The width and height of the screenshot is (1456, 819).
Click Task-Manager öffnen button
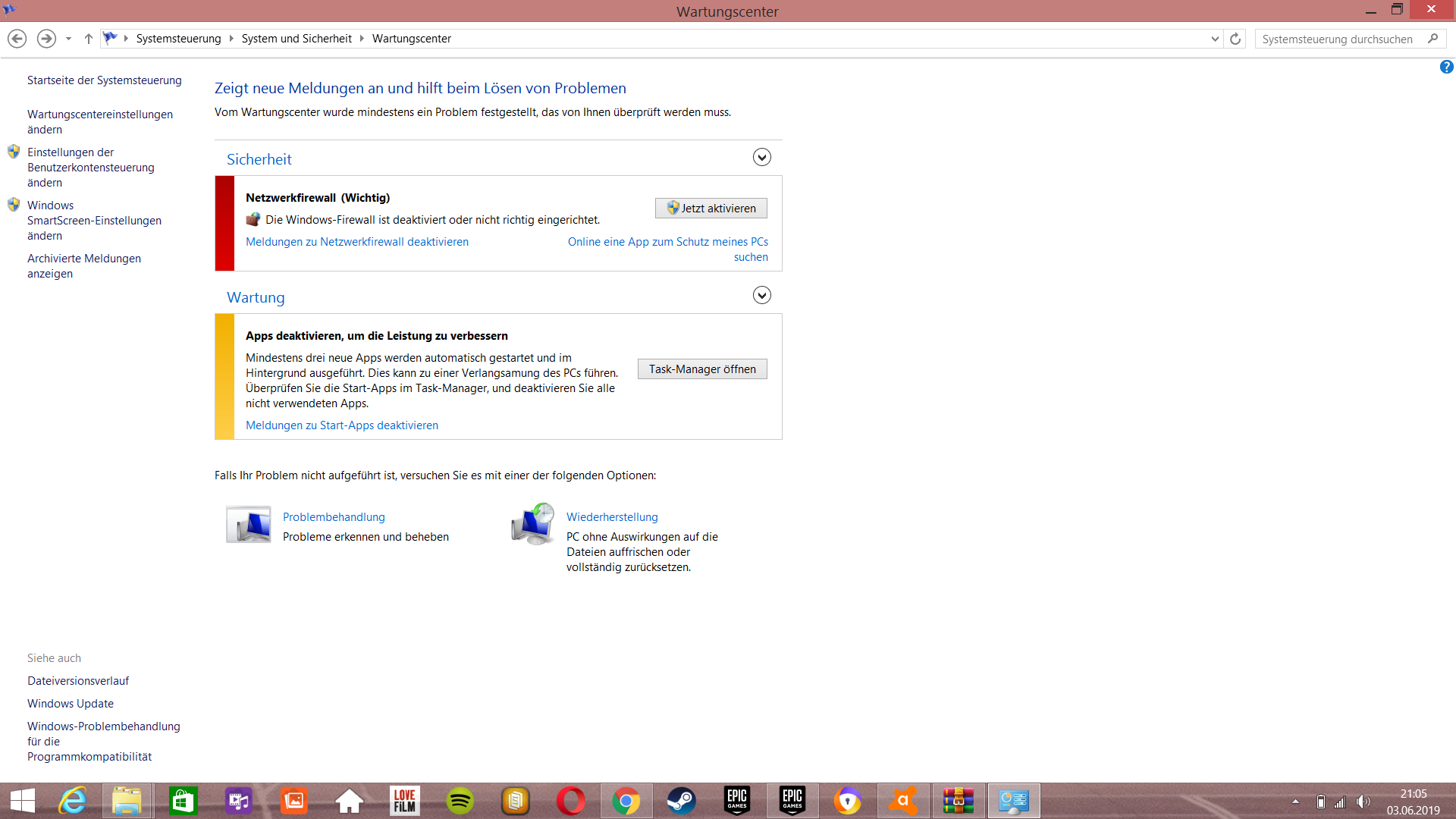tap(702, 369)
